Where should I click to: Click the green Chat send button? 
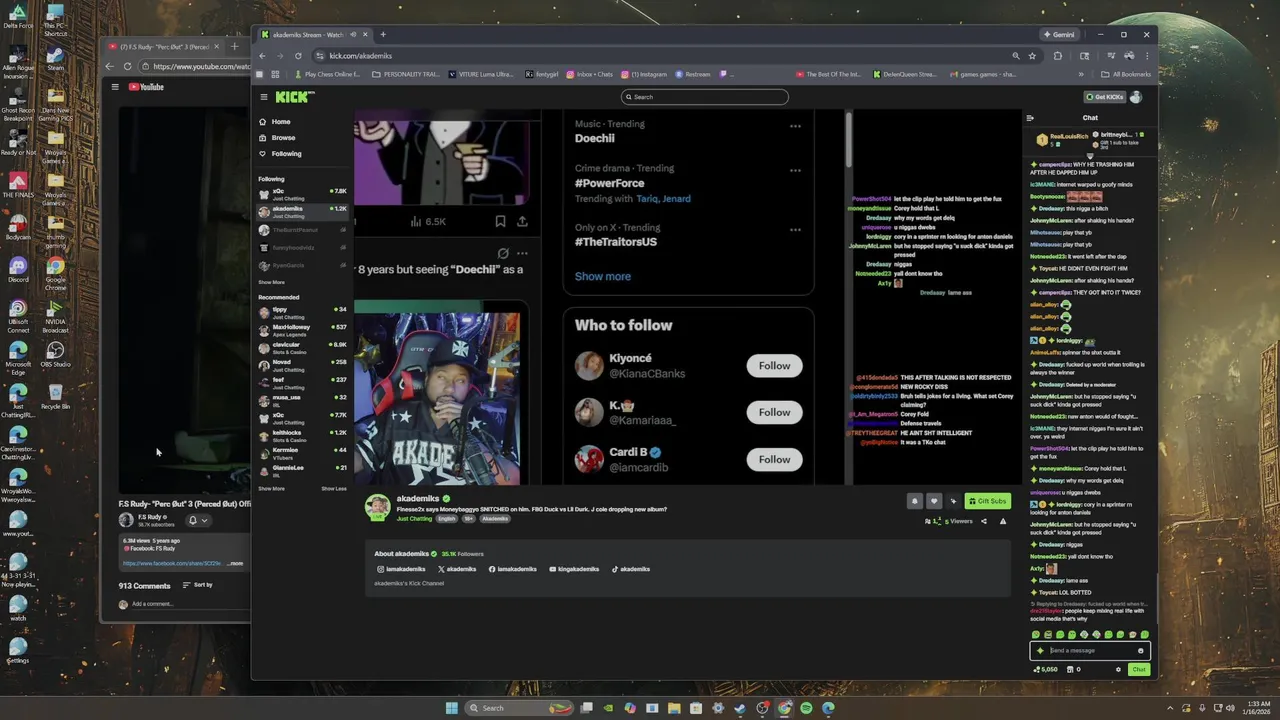1138,670
